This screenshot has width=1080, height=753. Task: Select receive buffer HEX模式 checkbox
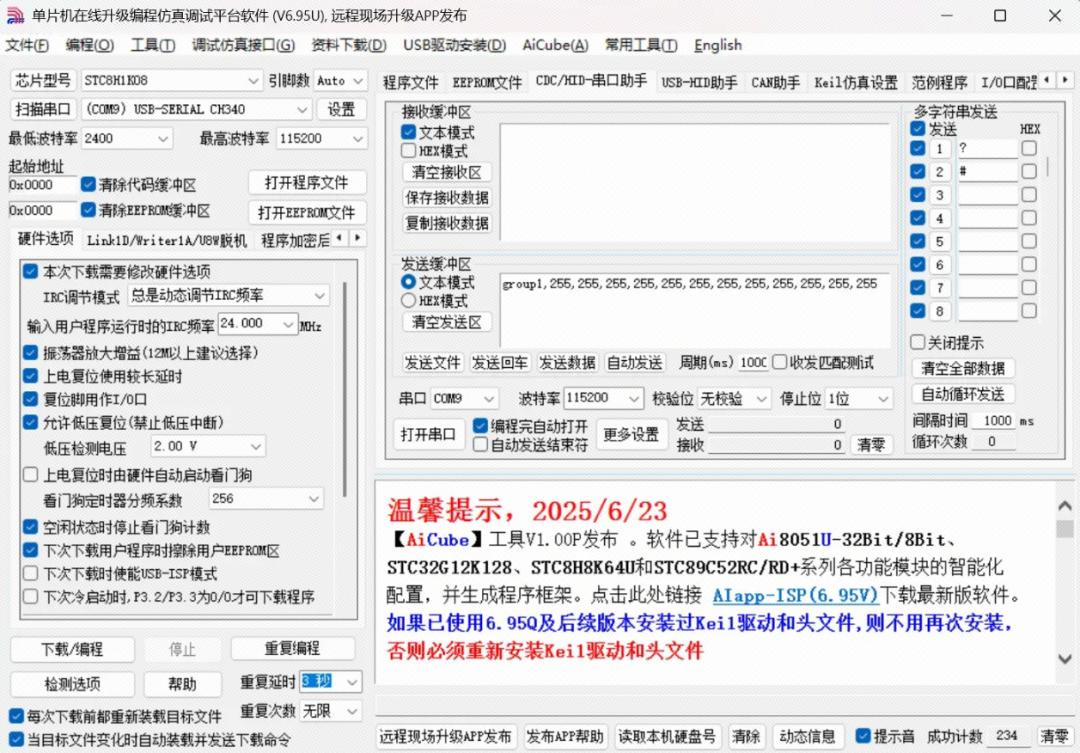(408, 151)
